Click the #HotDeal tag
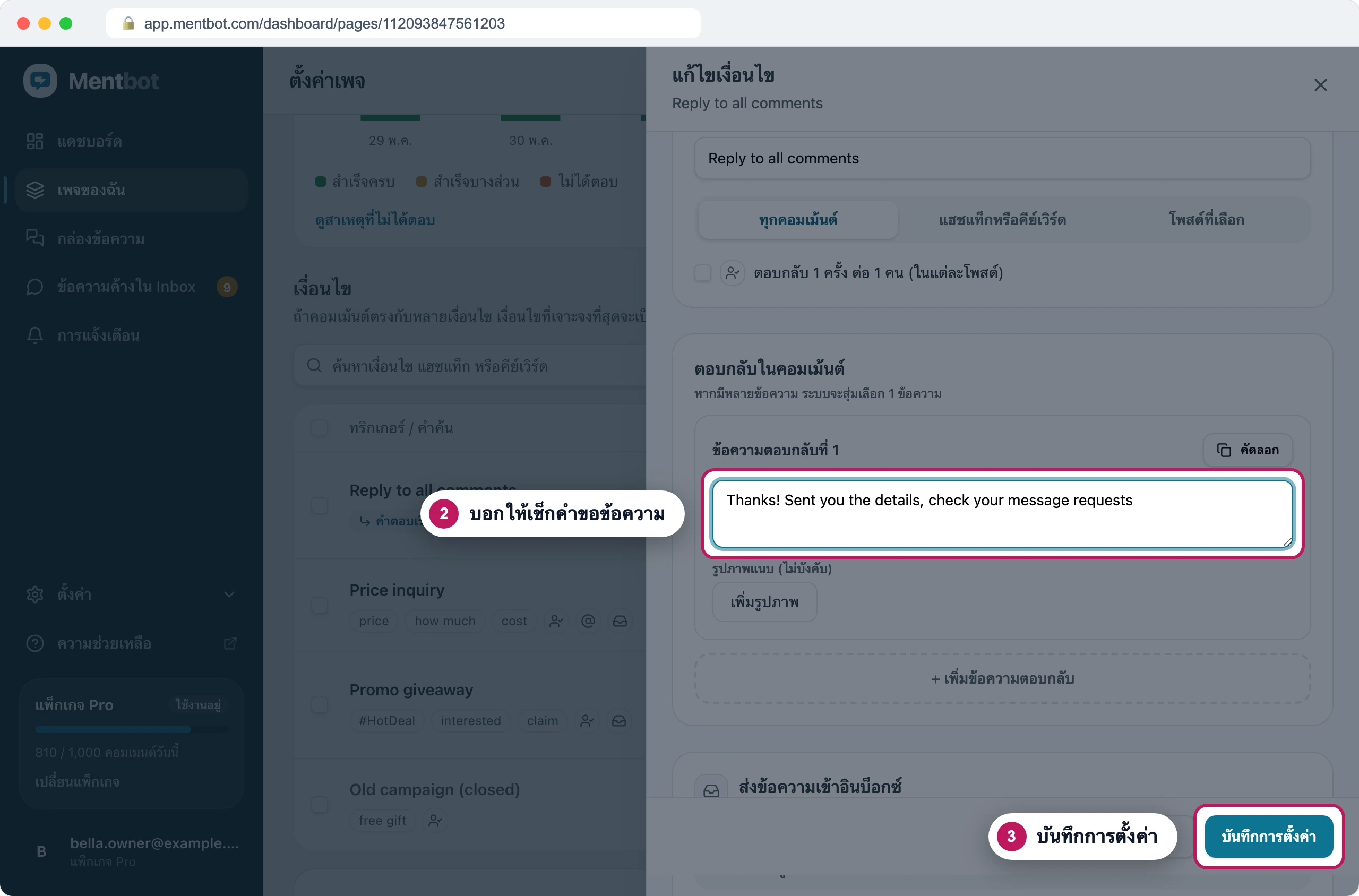 (x=387, y=721)
